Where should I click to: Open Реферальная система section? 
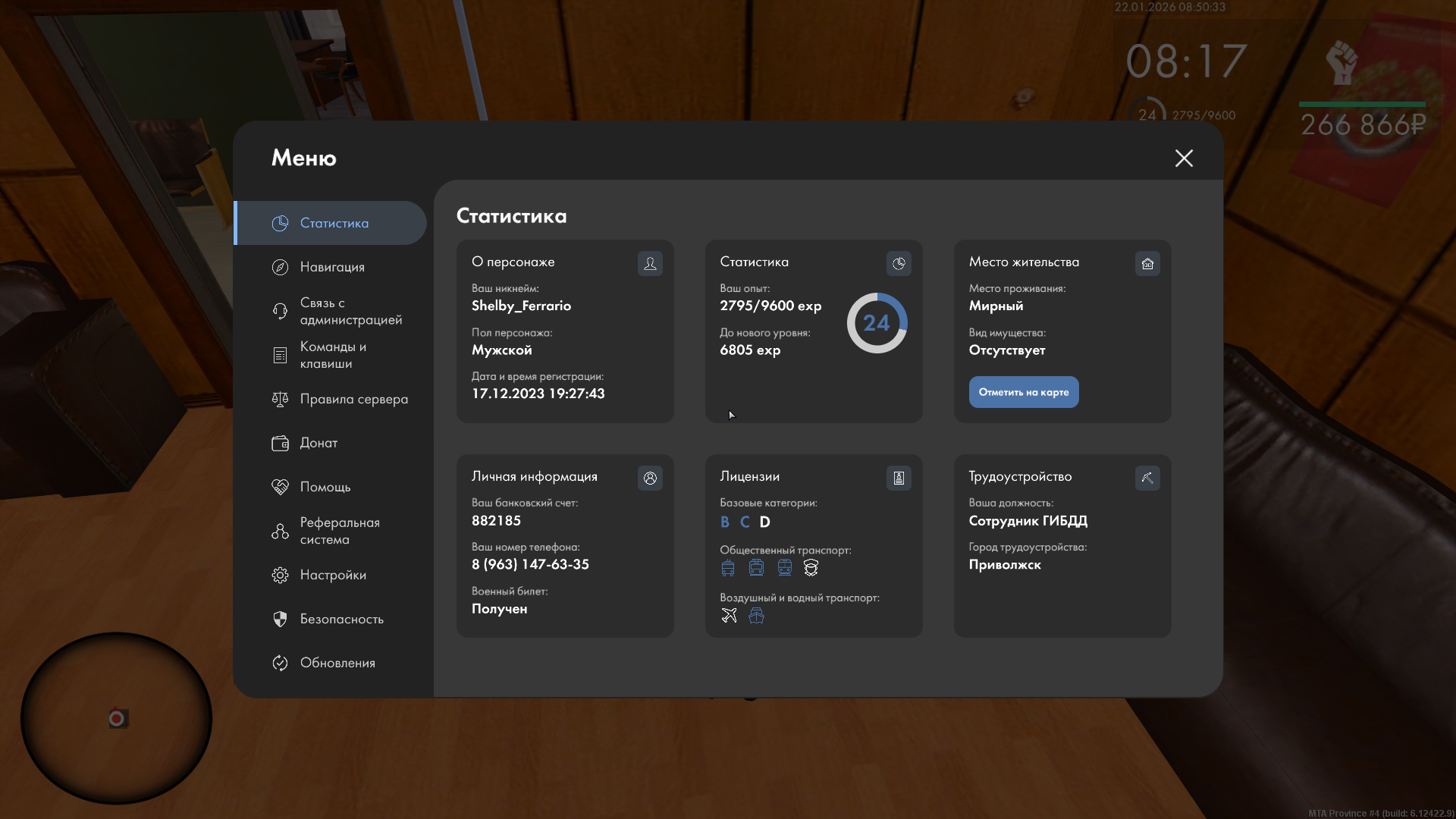click(x=338, y=531)
